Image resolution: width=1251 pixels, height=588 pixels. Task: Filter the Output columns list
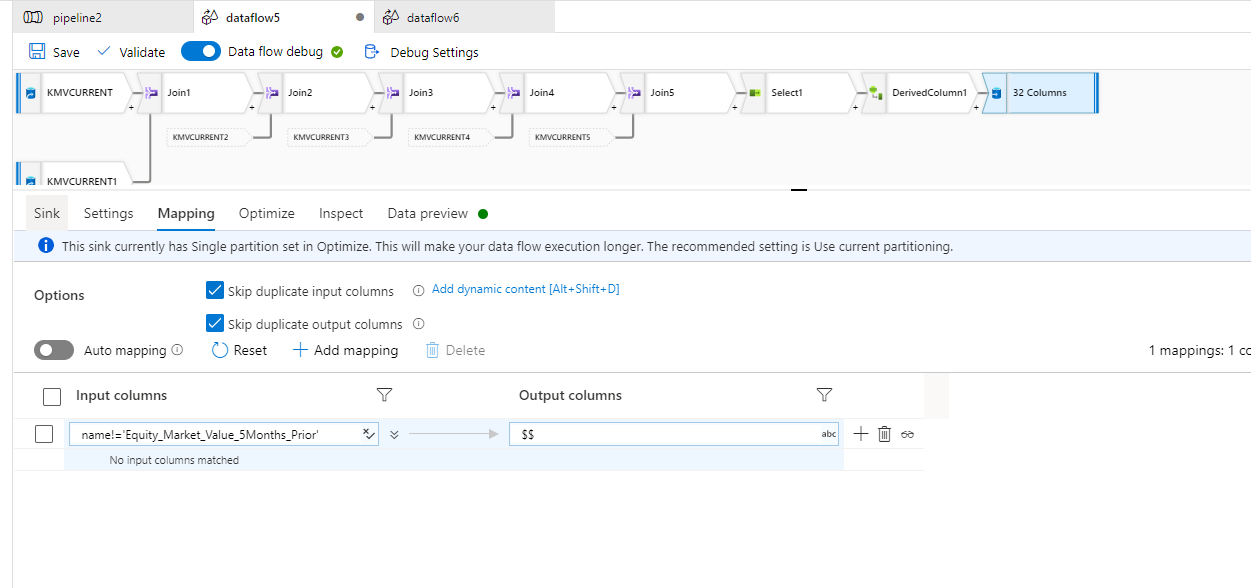click(x=824, y=395)
